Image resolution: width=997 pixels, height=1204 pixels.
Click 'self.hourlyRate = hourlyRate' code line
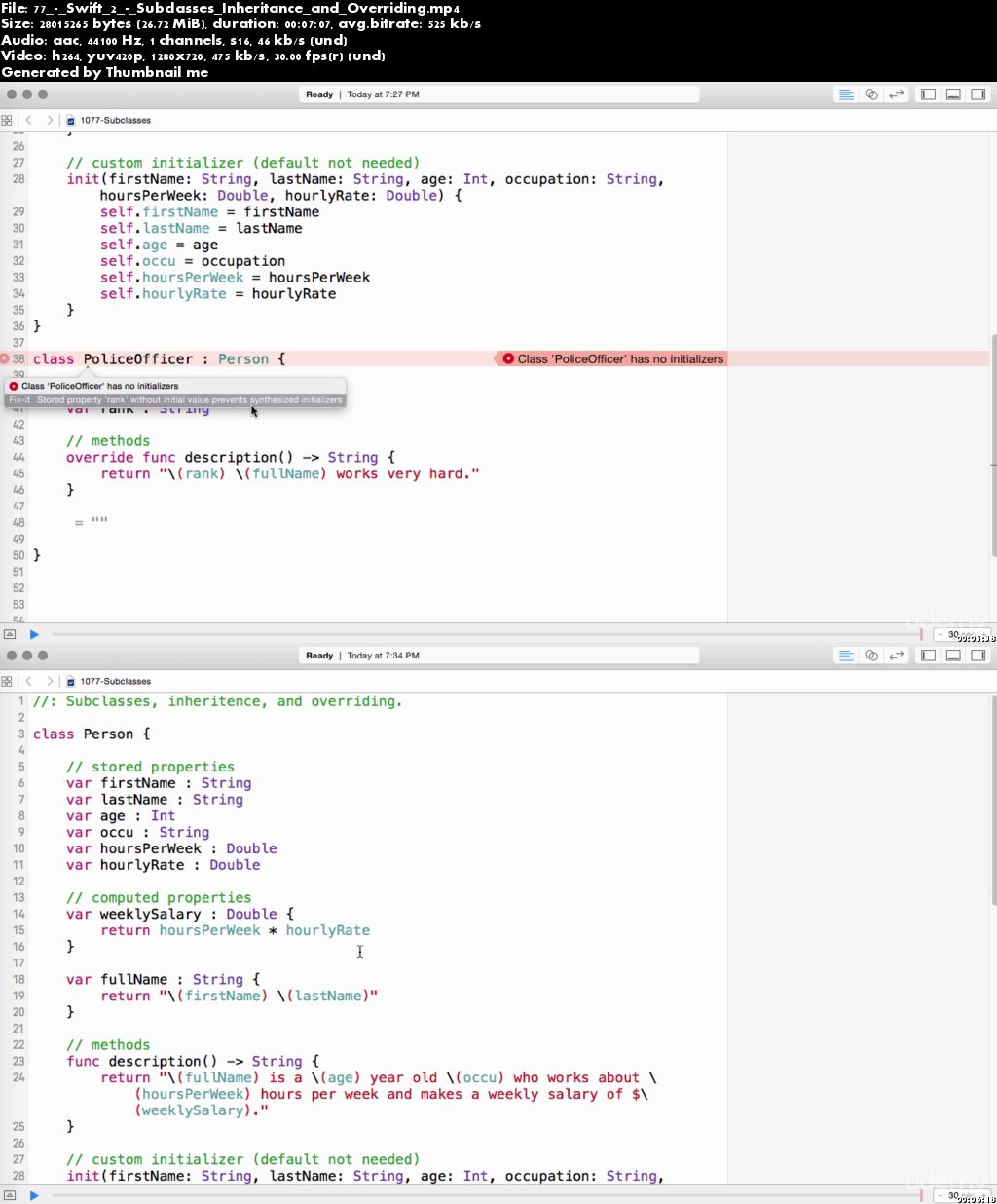pos(218,293)
